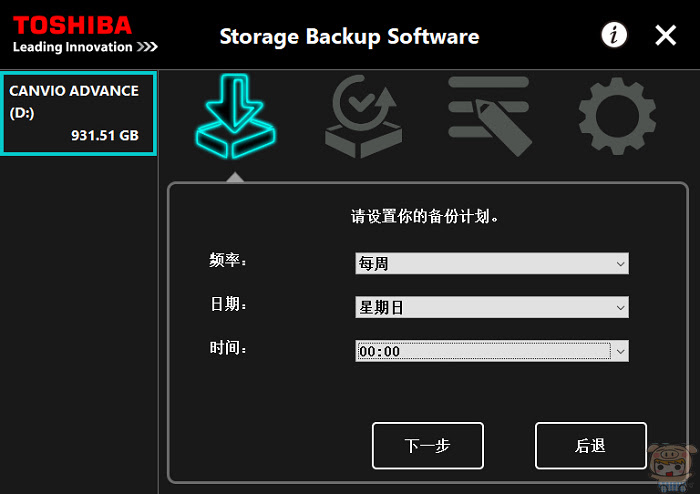Click the 后退 button
Viewport: 700px width, 494px height.
[x=591, y=445]
